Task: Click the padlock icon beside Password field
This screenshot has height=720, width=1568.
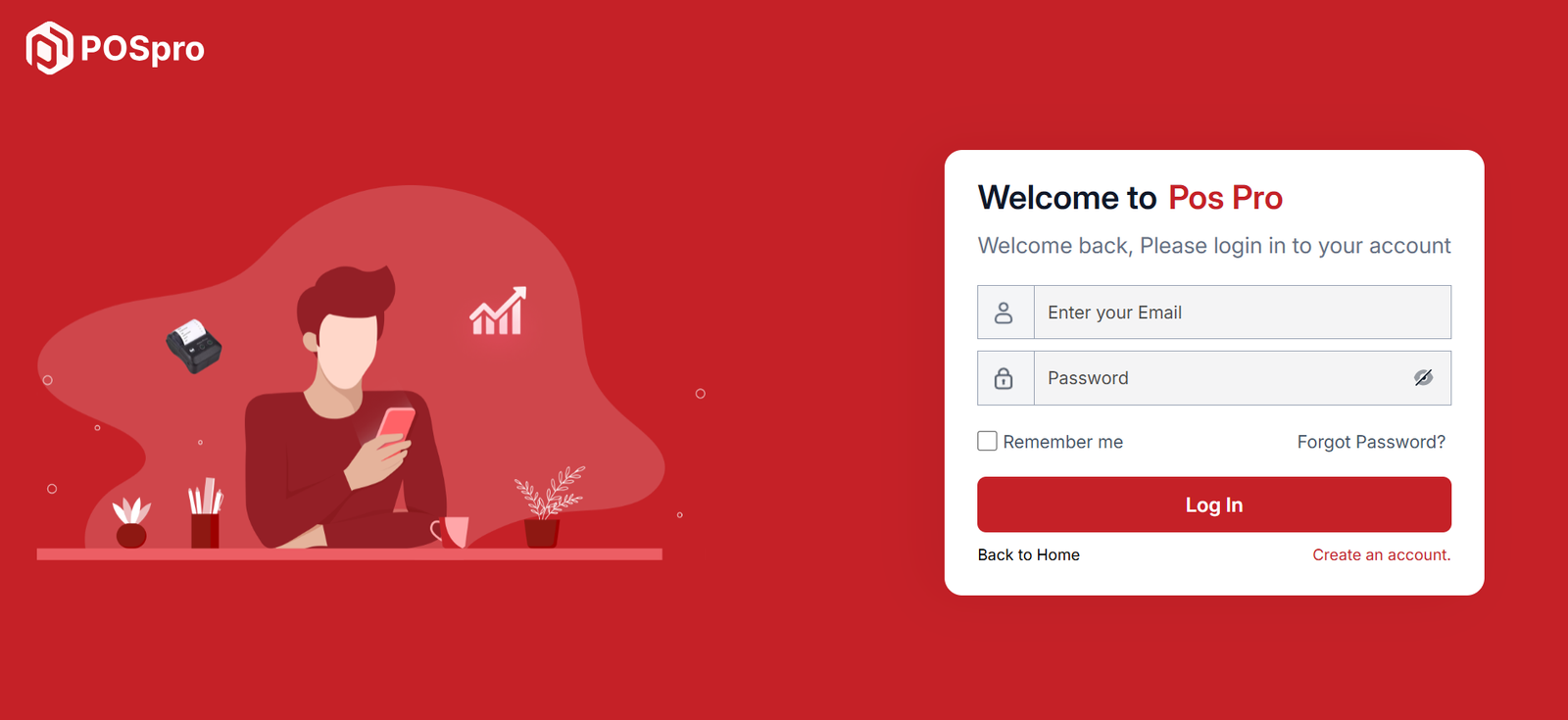Action: [1004, 378]
